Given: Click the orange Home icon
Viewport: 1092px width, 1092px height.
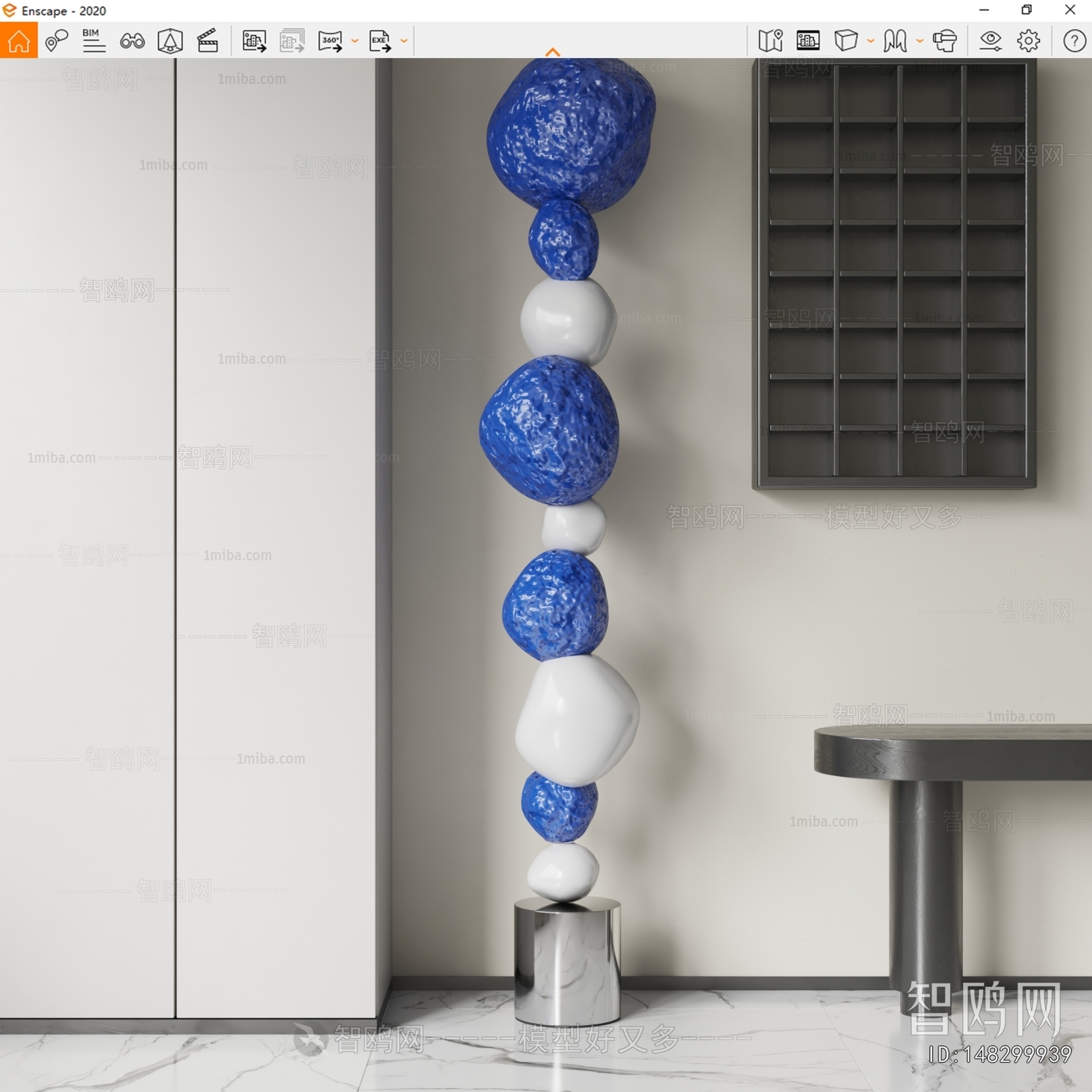Looking at the screenshot, I should pos(18,40).
